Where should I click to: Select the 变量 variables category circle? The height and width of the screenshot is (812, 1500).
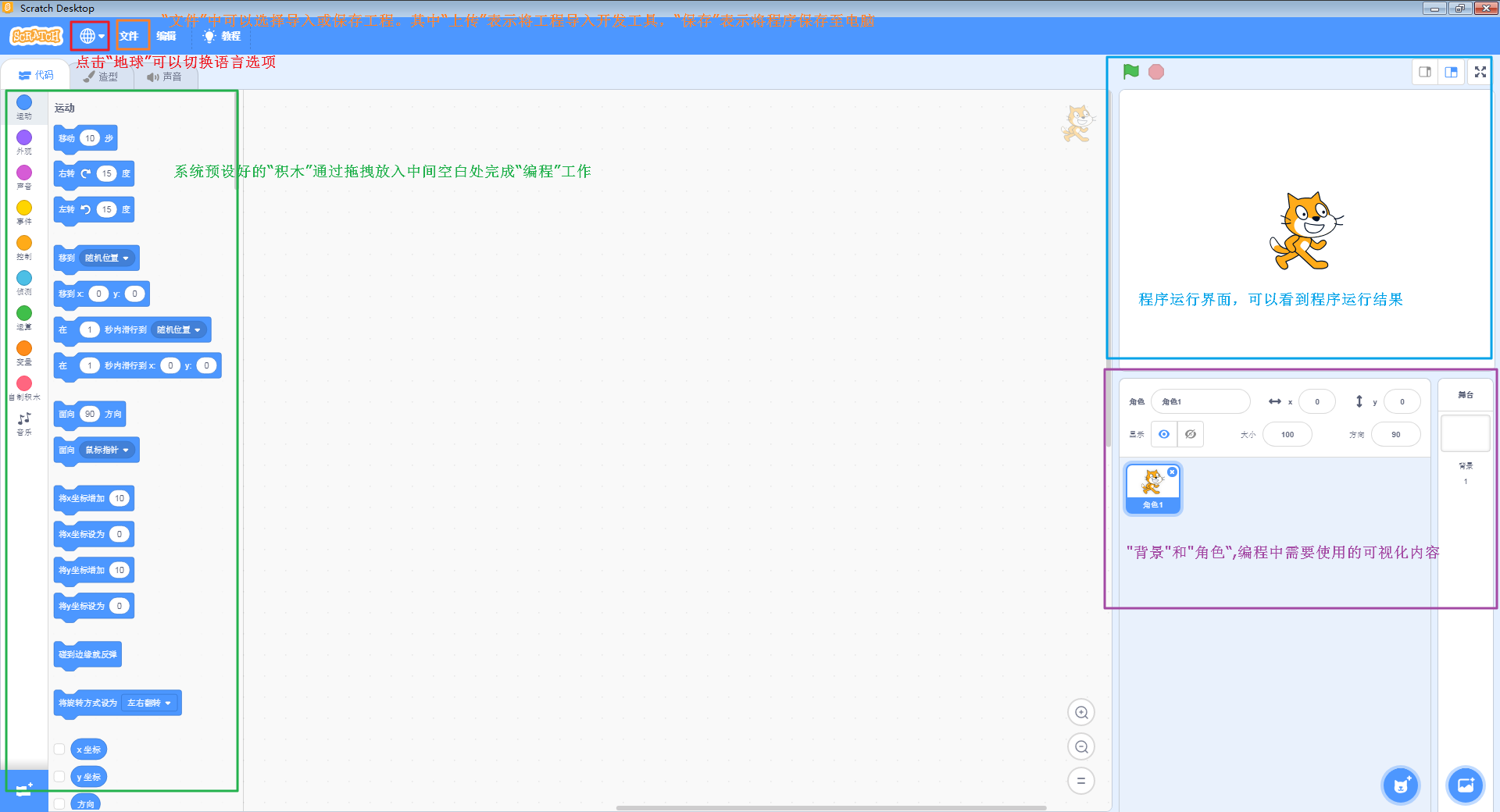(x=24, y=348)
